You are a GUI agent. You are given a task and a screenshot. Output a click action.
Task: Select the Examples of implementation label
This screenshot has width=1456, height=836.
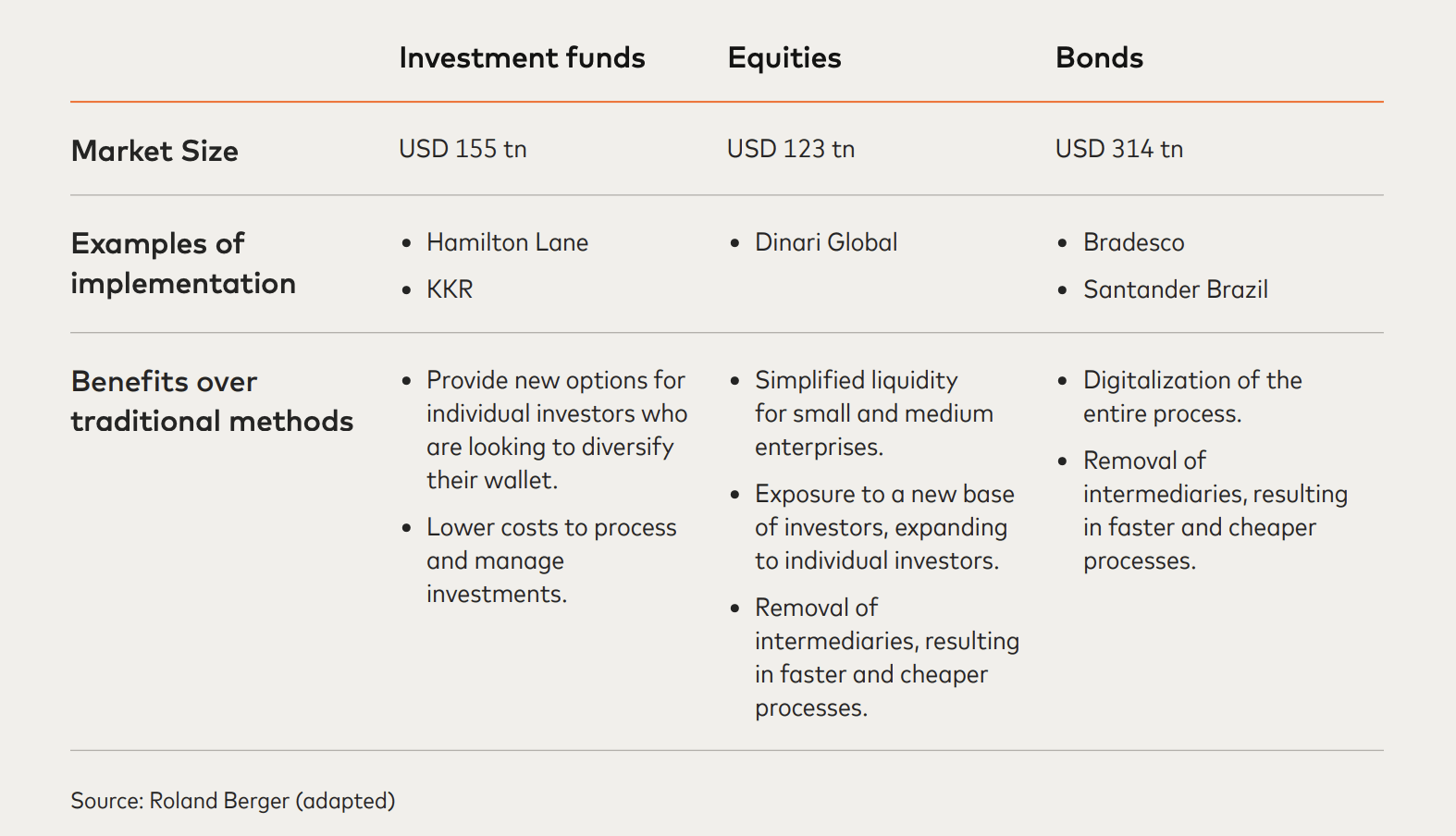[x=183, y=264]
